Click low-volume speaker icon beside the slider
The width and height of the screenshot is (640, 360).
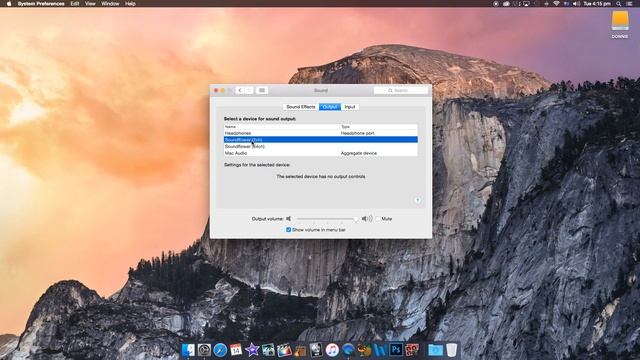pyautogui.click(x=289, y=219)
